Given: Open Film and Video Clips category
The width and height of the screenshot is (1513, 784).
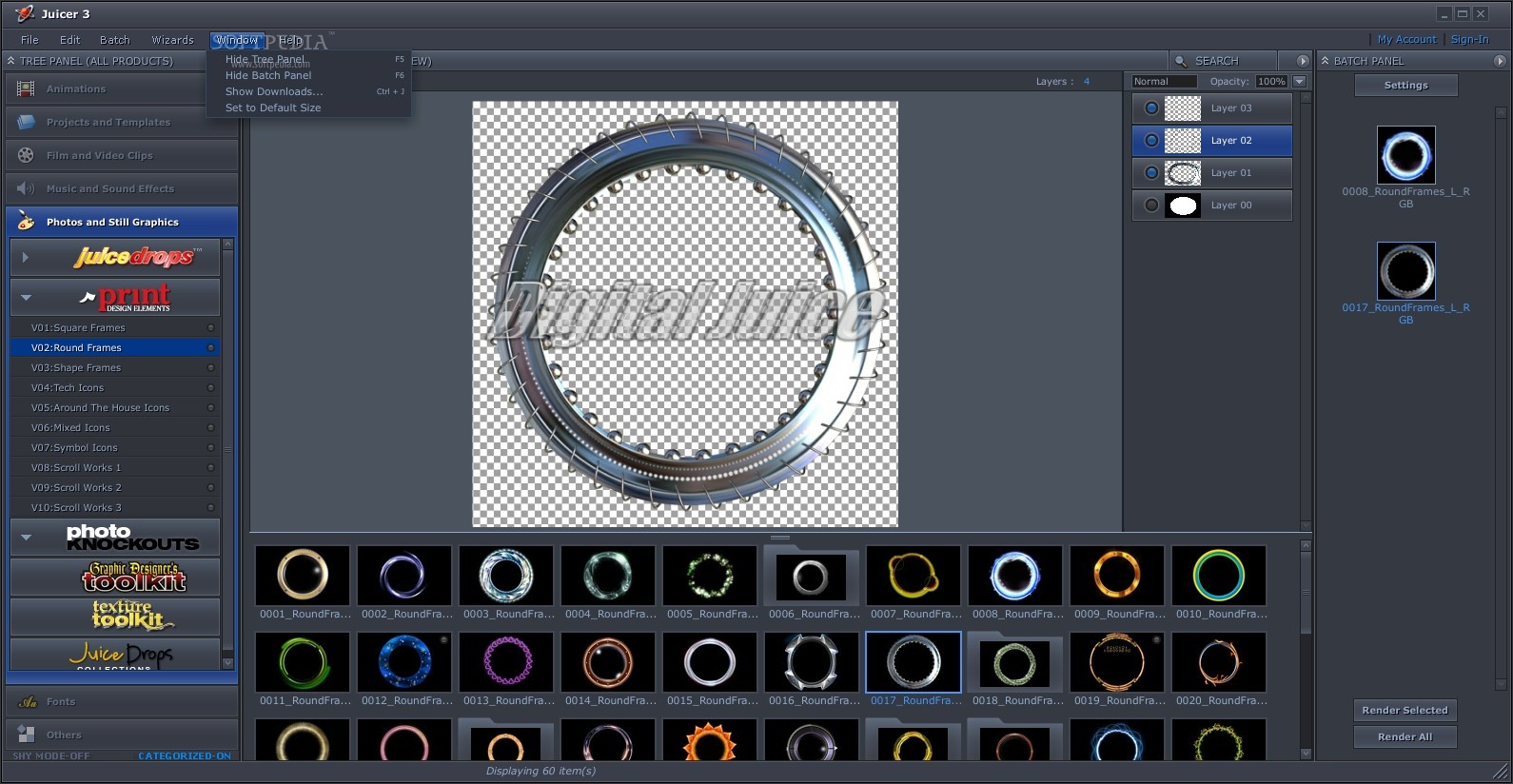Looking at the screenshot, I should click(x=122, y=156).
